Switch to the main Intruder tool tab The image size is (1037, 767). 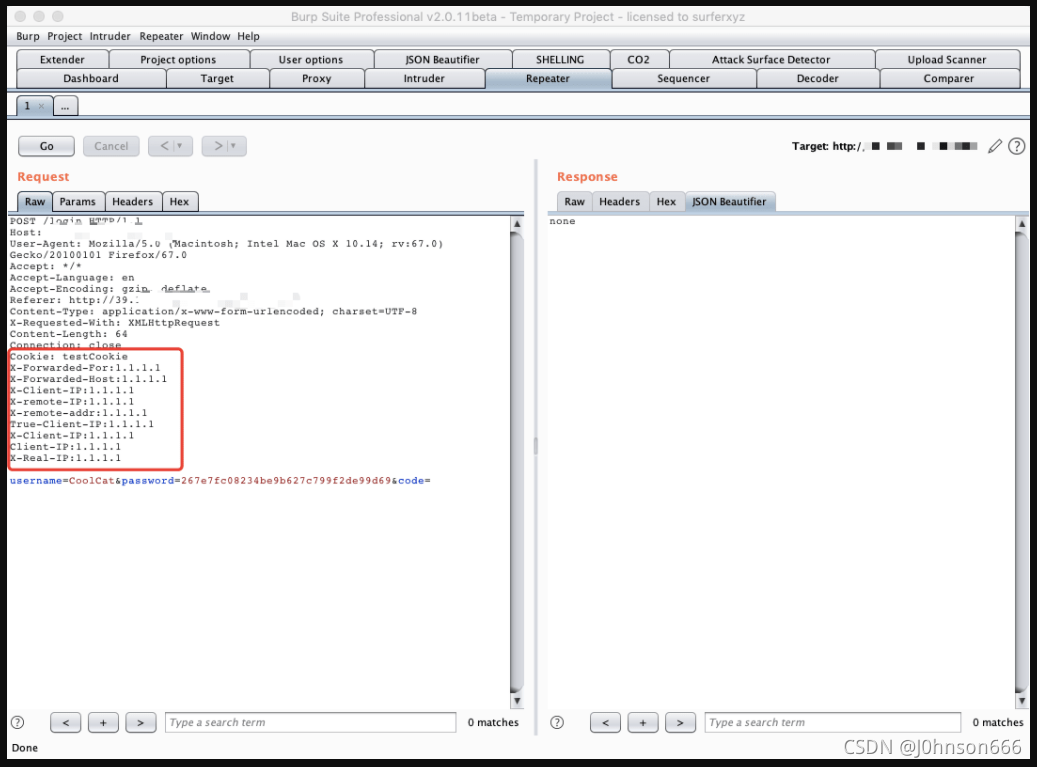(424, 78)
